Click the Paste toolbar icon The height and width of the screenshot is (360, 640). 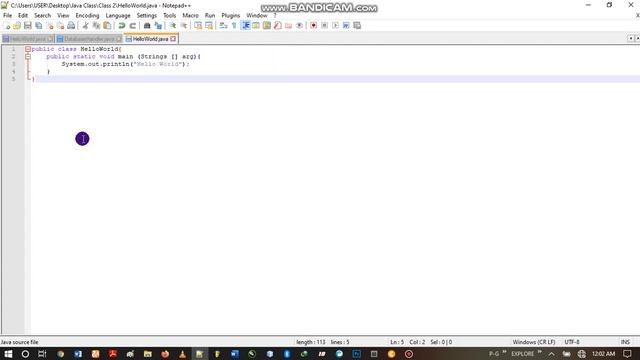(x=107, y=26)
